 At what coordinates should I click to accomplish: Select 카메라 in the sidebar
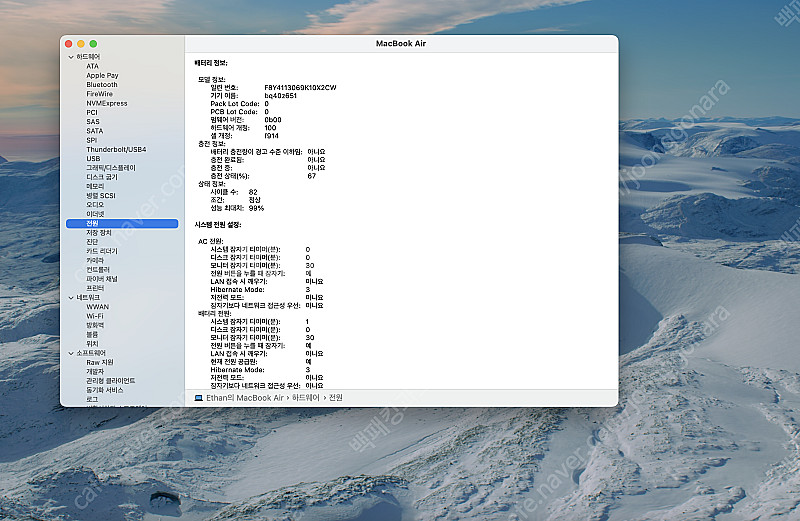95,261
